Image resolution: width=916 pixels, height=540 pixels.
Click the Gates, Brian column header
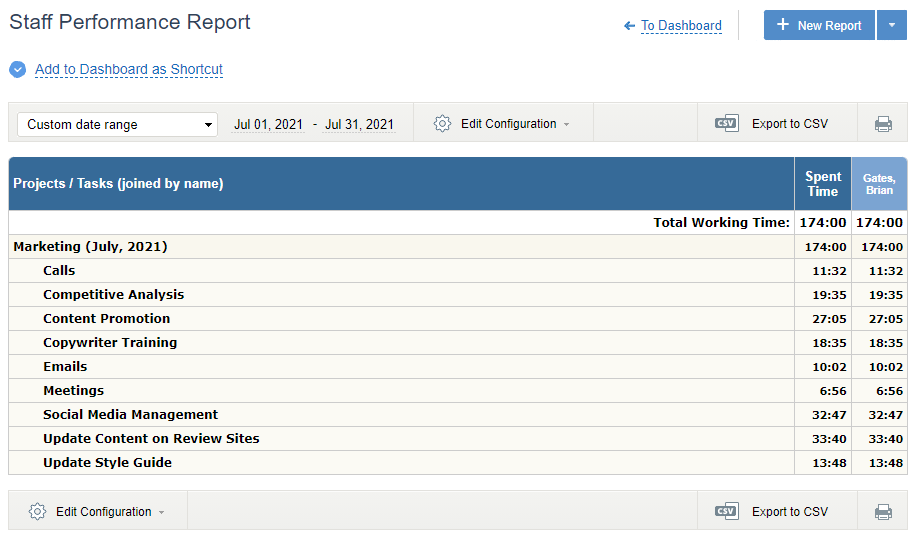pos(879,184)
